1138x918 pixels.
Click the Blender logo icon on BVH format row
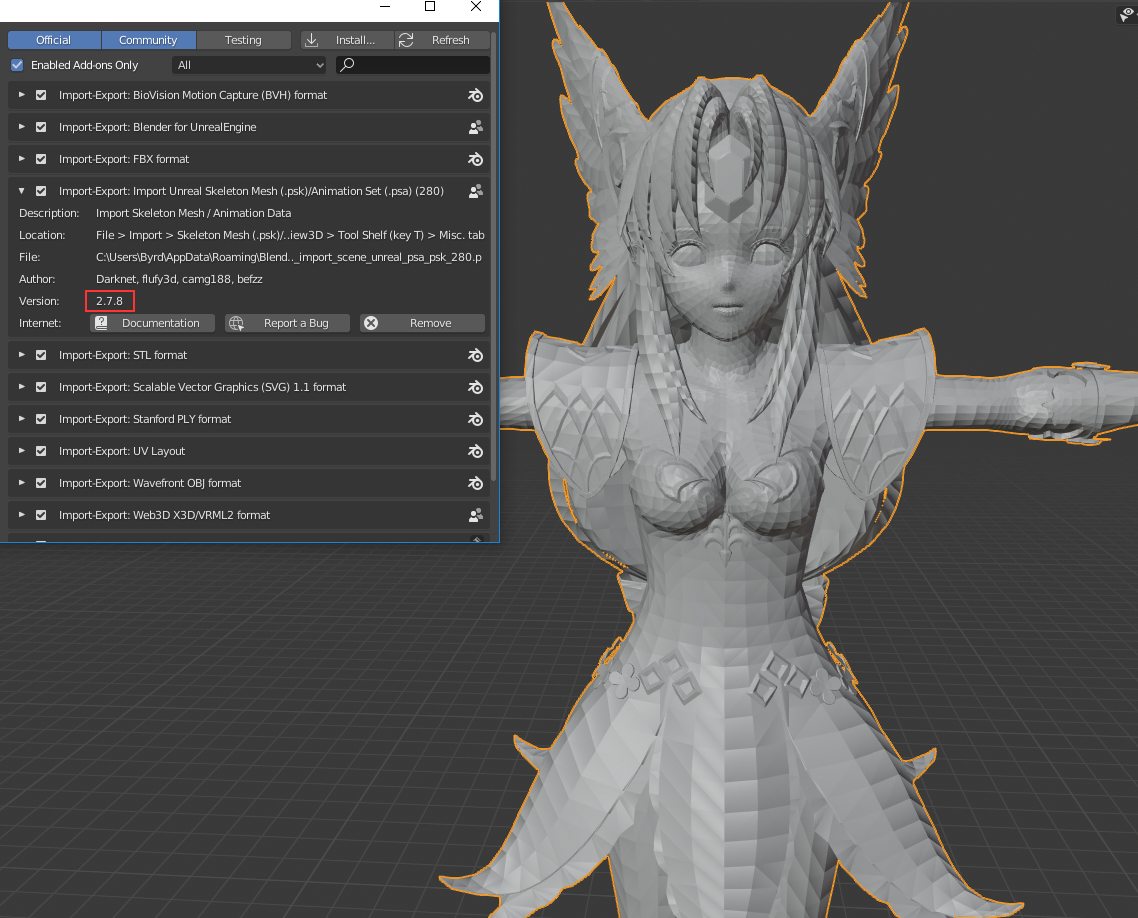point(475,95)
